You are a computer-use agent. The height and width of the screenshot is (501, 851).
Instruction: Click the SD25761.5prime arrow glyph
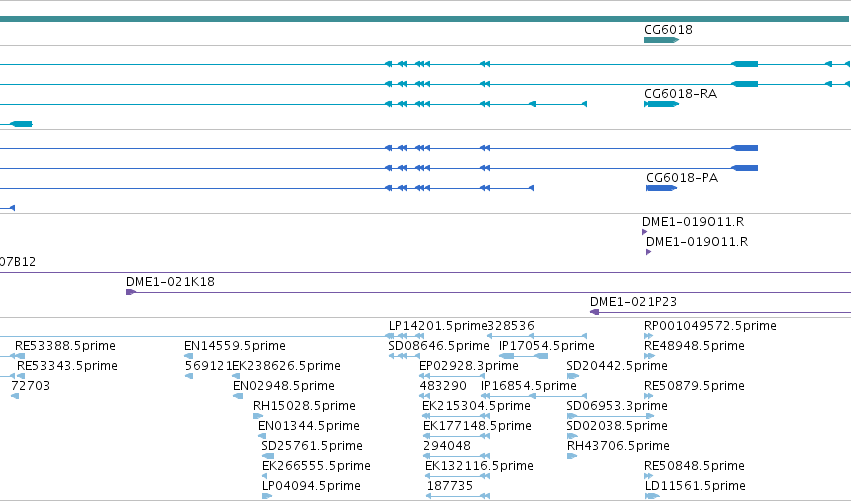pyautogui.click(x=268, y=457)
